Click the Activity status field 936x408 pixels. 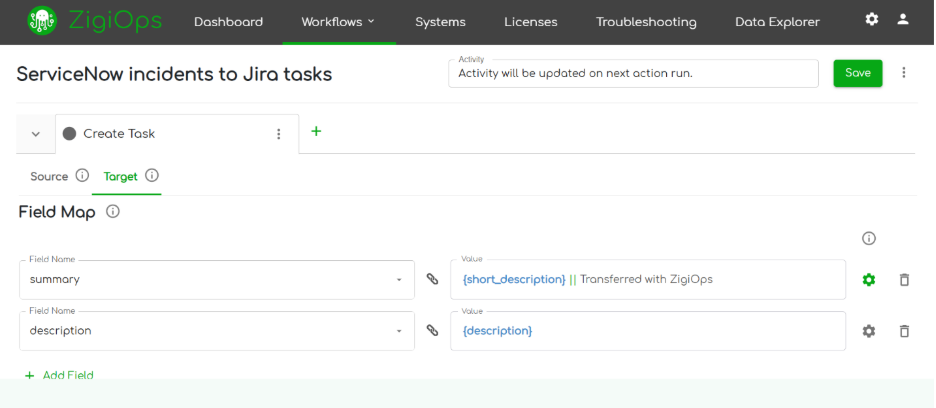pyautogui.click(x=633, y=73)
